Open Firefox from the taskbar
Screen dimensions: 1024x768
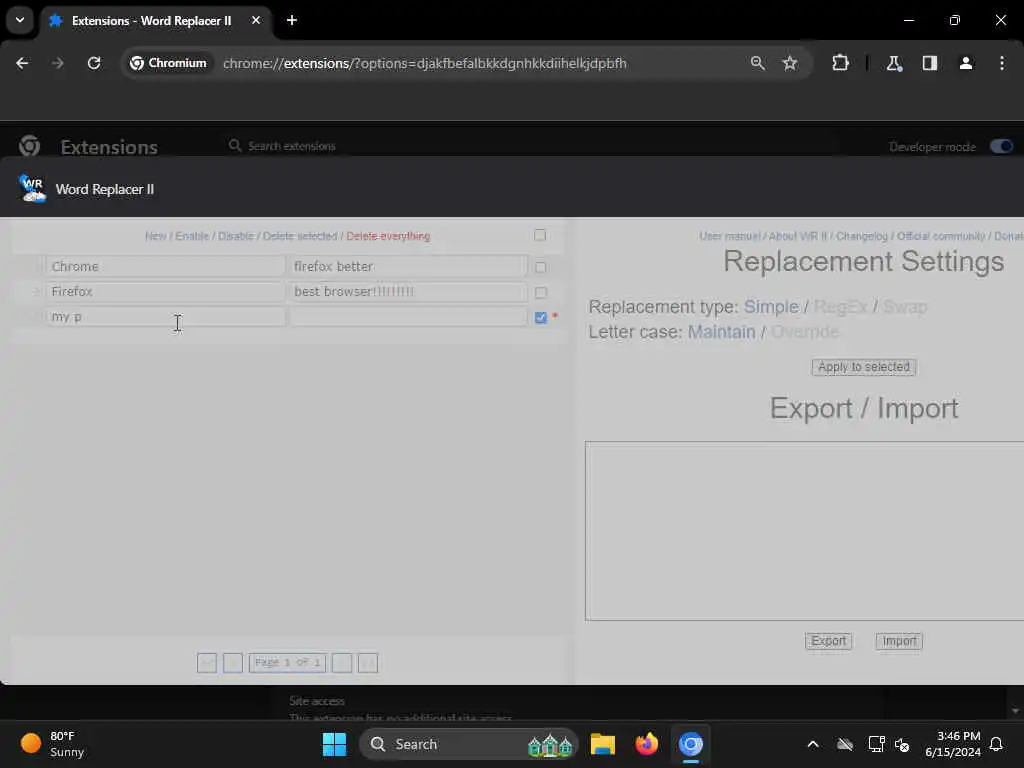tap(647, 744)
